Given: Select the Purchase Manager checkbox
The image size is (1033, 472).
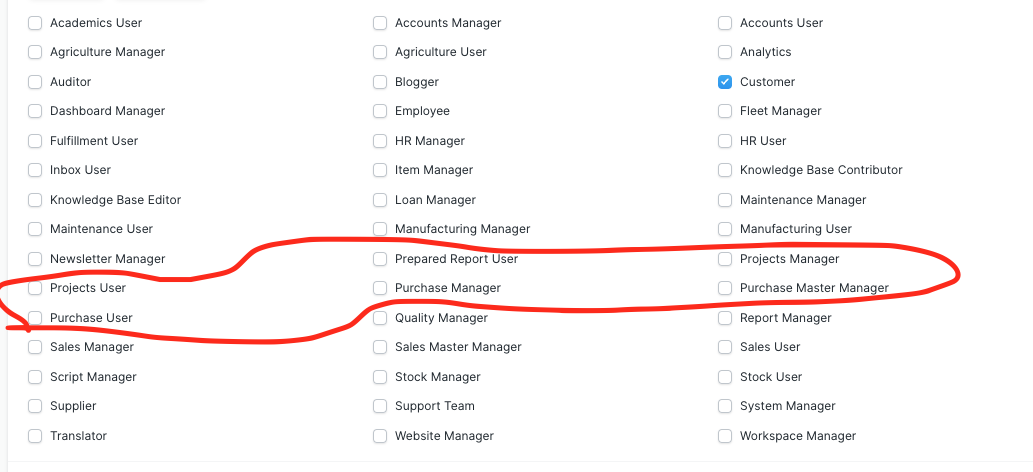Looking at the screenshot, I should (x=379, y=288).
